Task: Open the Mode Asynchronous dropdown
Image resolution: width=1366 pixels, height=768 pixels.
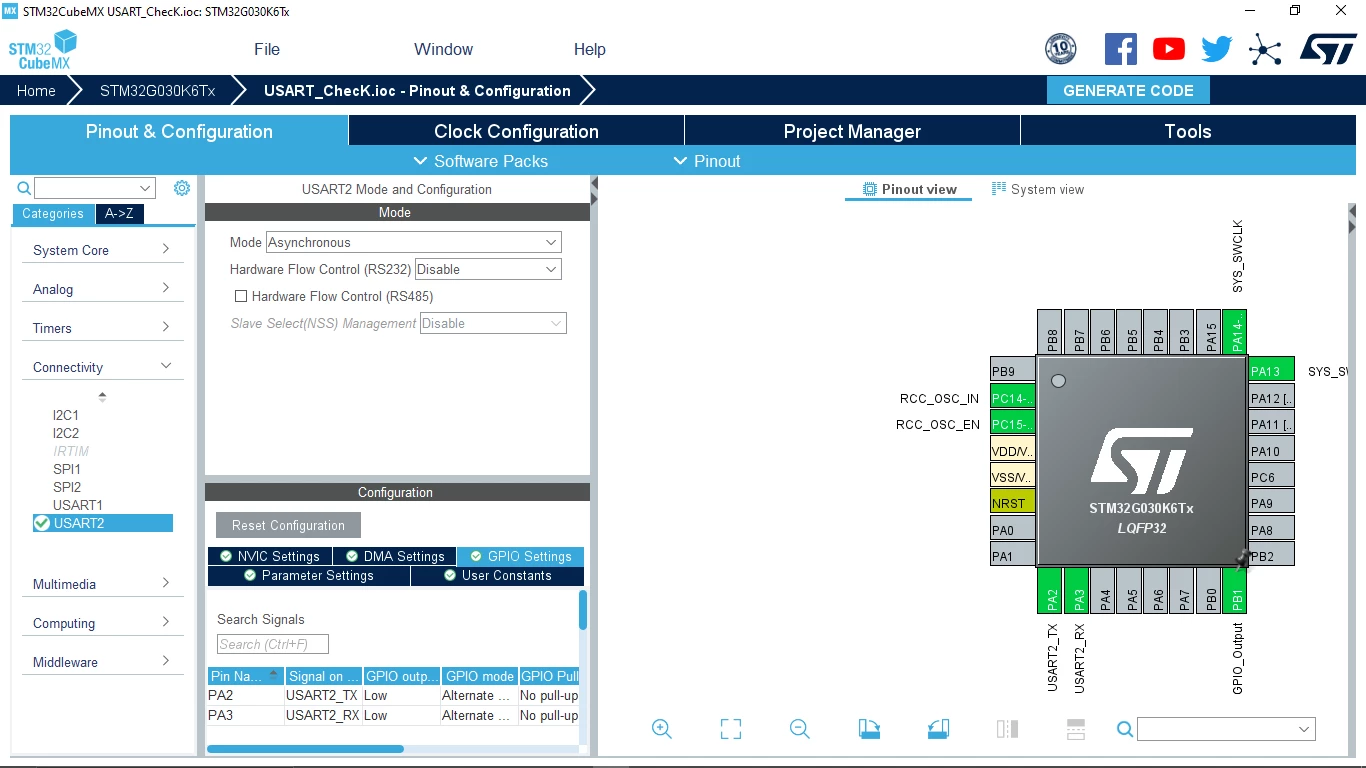Action: (x=413, y=242)
